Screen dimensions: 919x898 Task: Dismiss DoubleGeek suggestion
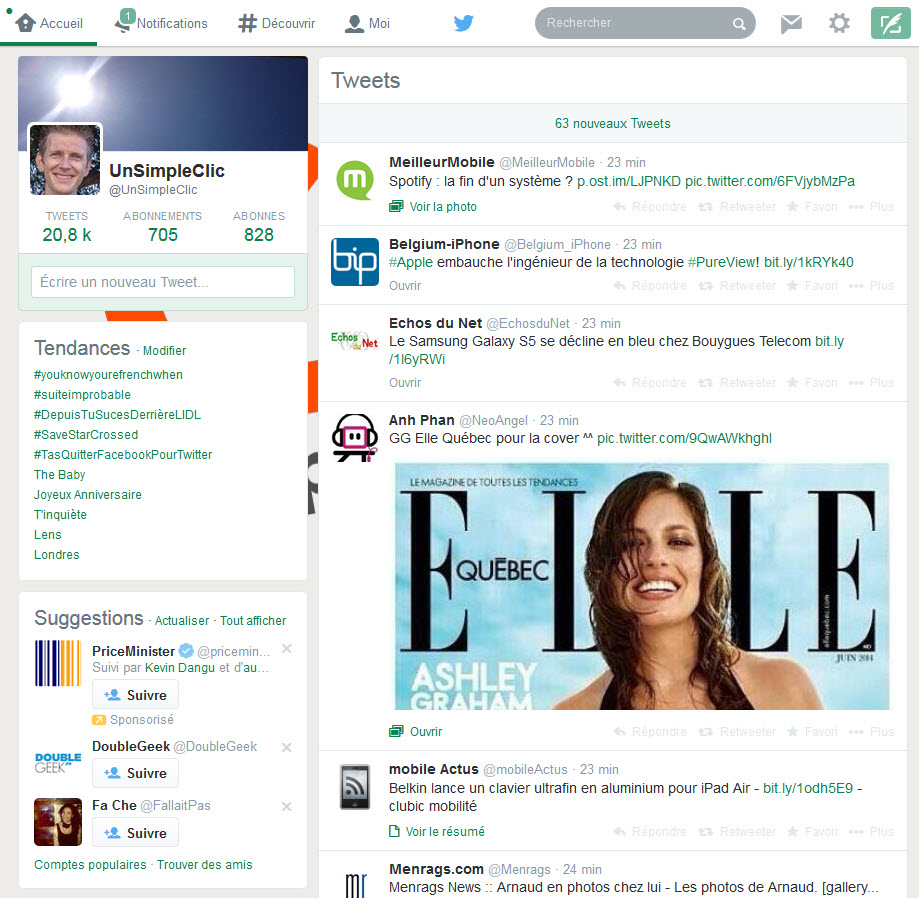point(287,747)
